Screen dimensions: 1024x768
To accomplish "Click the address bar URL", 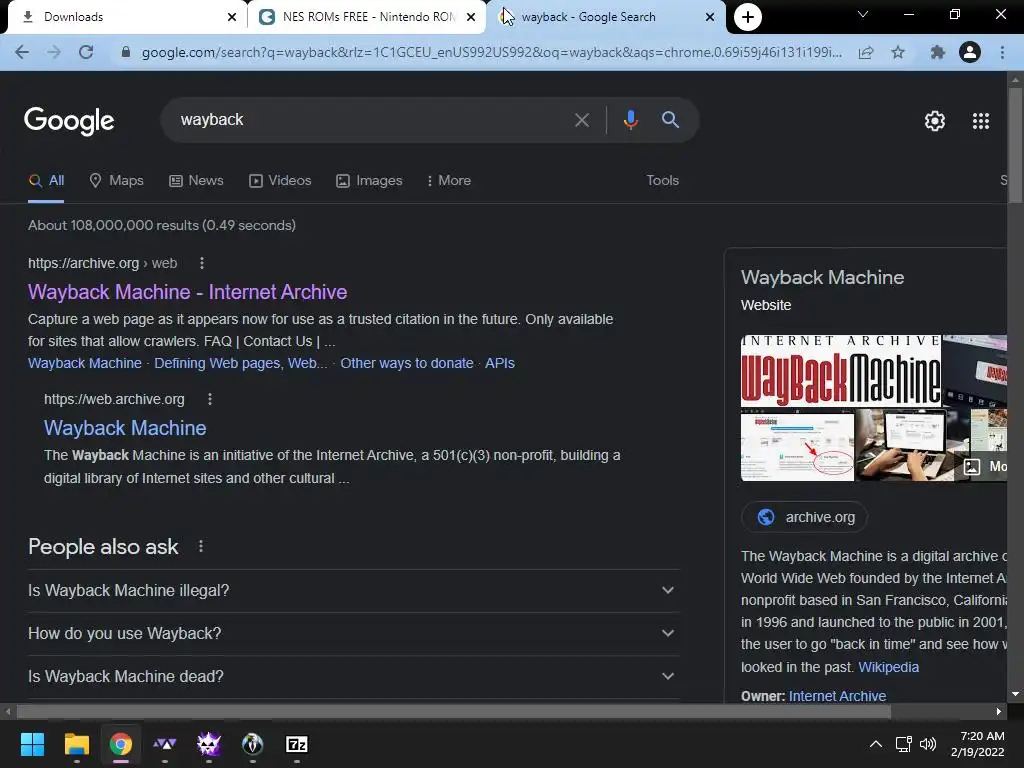I will pyautogui.click(x=491, y=52).
